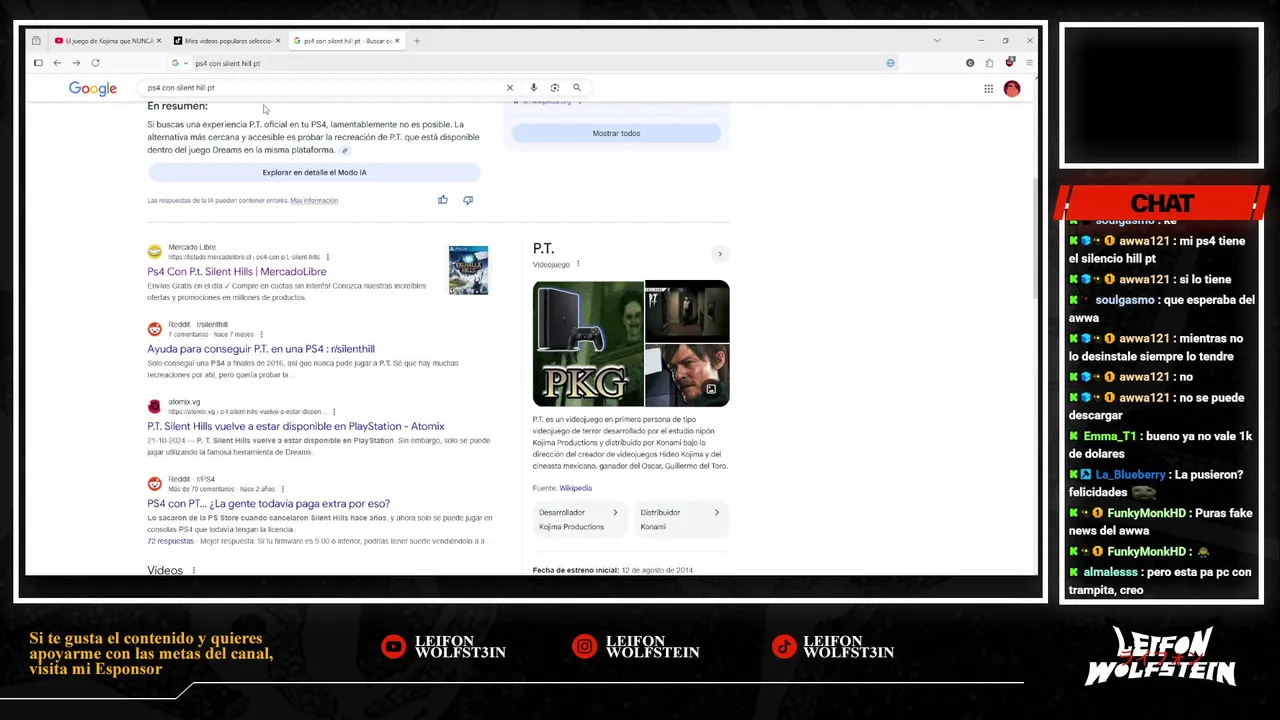This screenshot has height=720, width=1280.
Task: Give thumbs down to AI summary
Action: pos(468,200)
